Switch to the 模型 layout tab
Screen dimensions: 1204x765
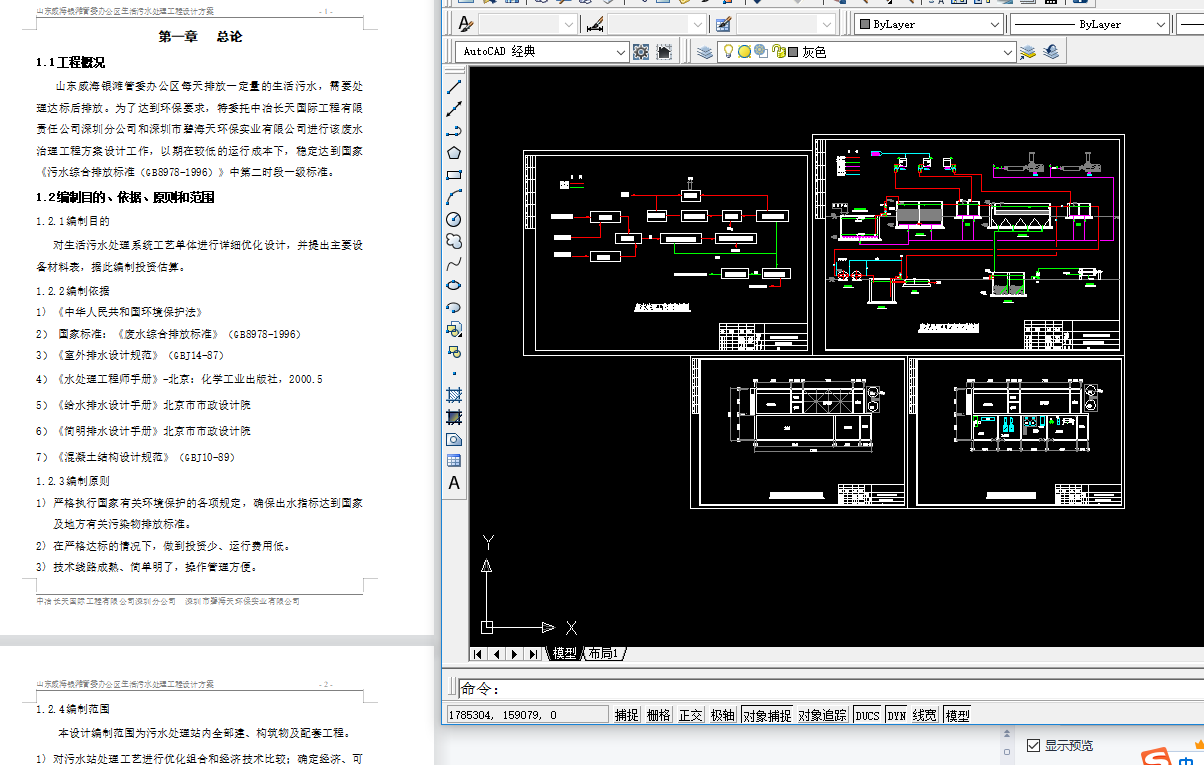click(565, 653)
